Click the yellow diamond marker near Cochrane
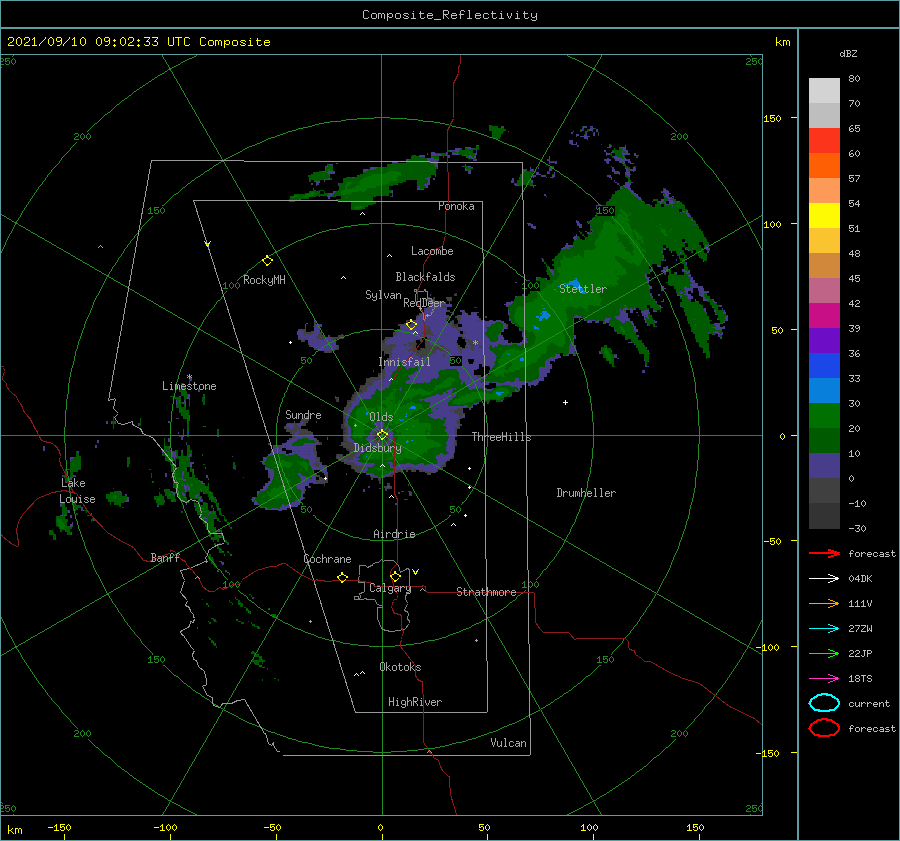Screen dimensions: 900x841 [342, 578]
